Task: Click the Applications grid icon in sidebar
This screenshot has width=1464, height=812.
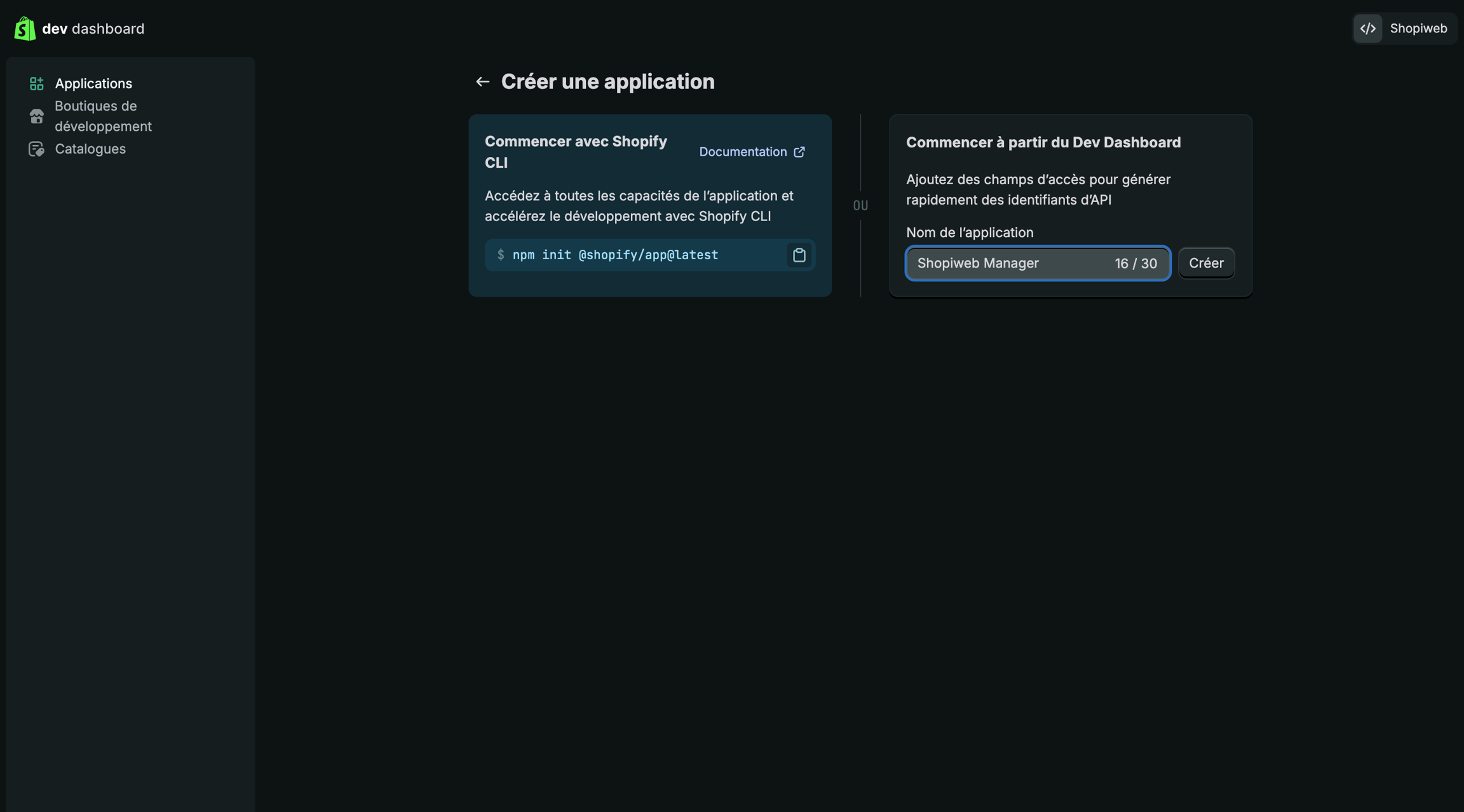Action: tap(37, 83)
